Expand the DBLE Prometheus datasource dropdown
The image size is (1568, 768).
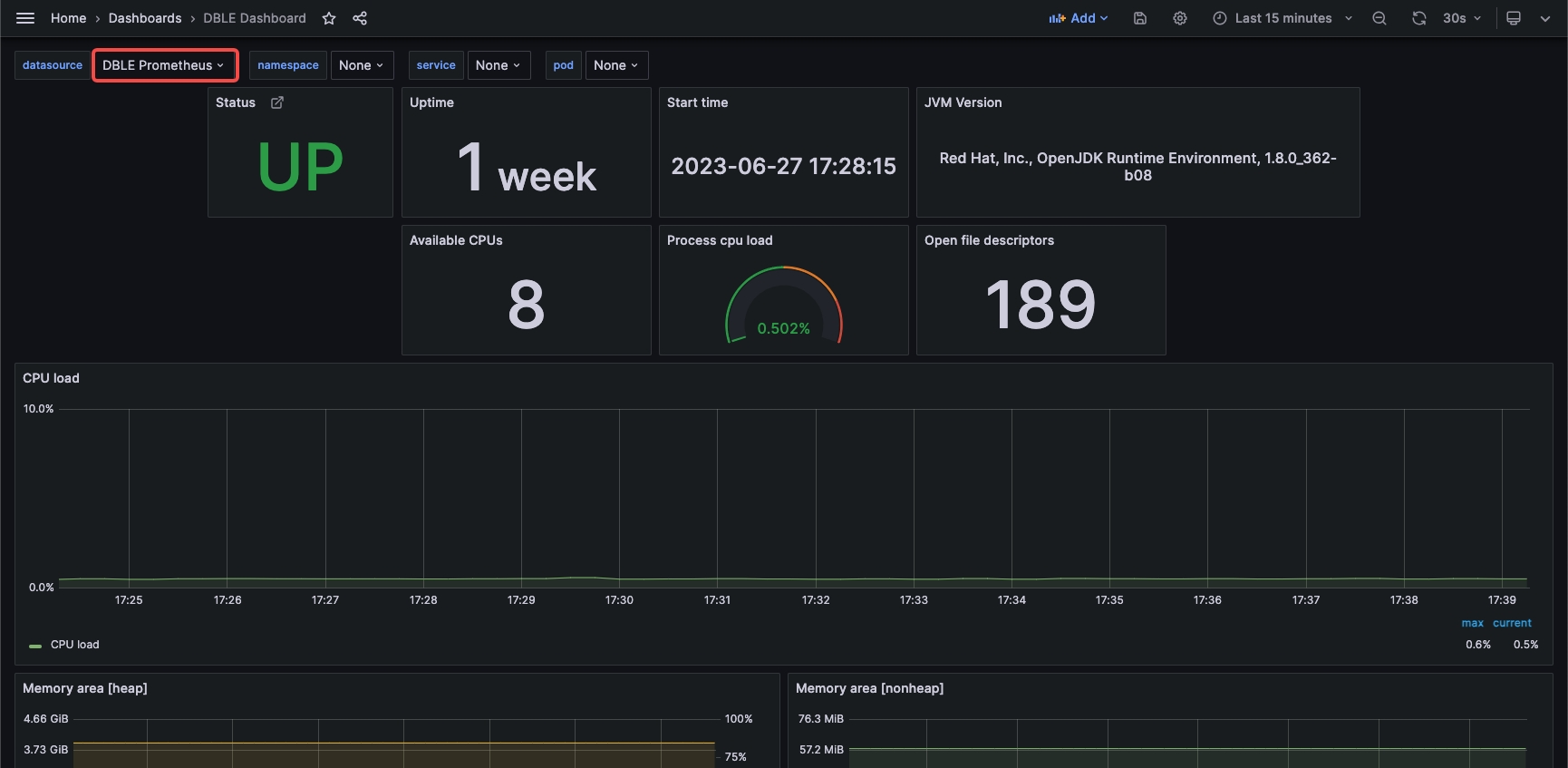pos(164,65)
